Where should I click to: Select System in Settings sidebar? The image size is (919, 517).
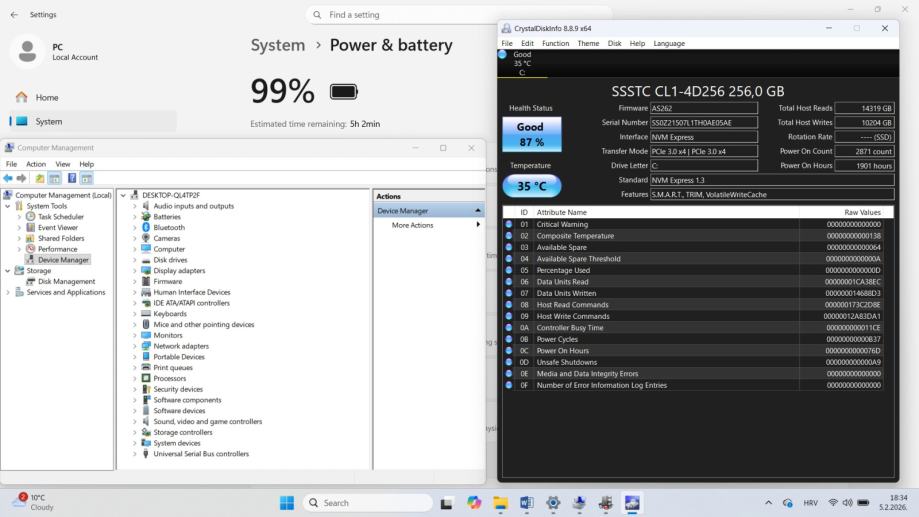[x=93, y=121]
